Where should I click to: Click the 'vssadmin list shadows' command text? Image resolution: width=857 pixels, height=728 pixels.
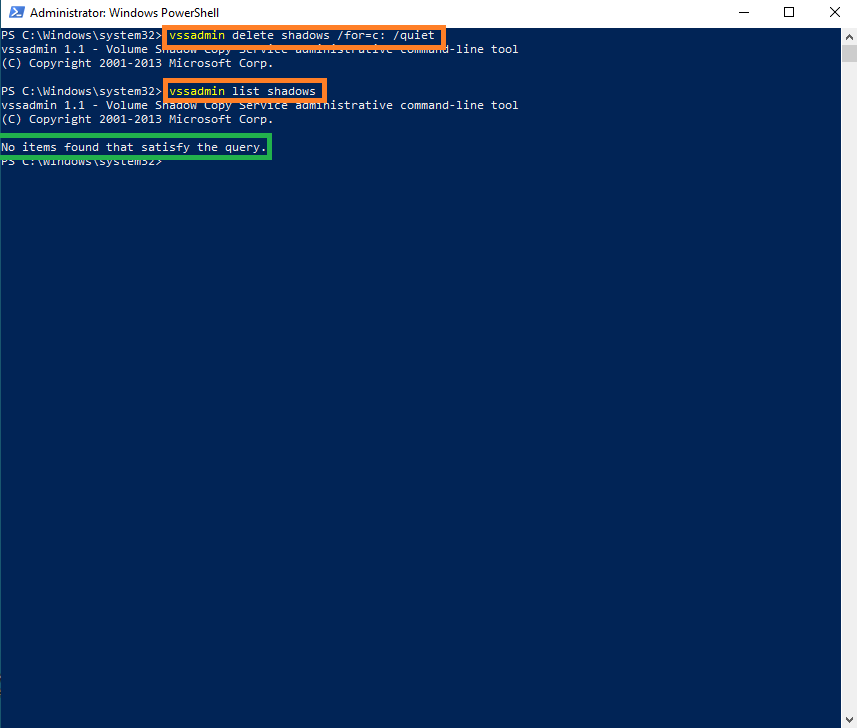tap(242, 91)
